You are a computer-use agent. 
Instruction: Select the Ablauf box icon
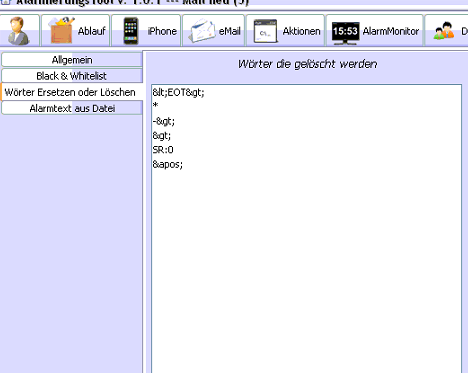point(61,31)
